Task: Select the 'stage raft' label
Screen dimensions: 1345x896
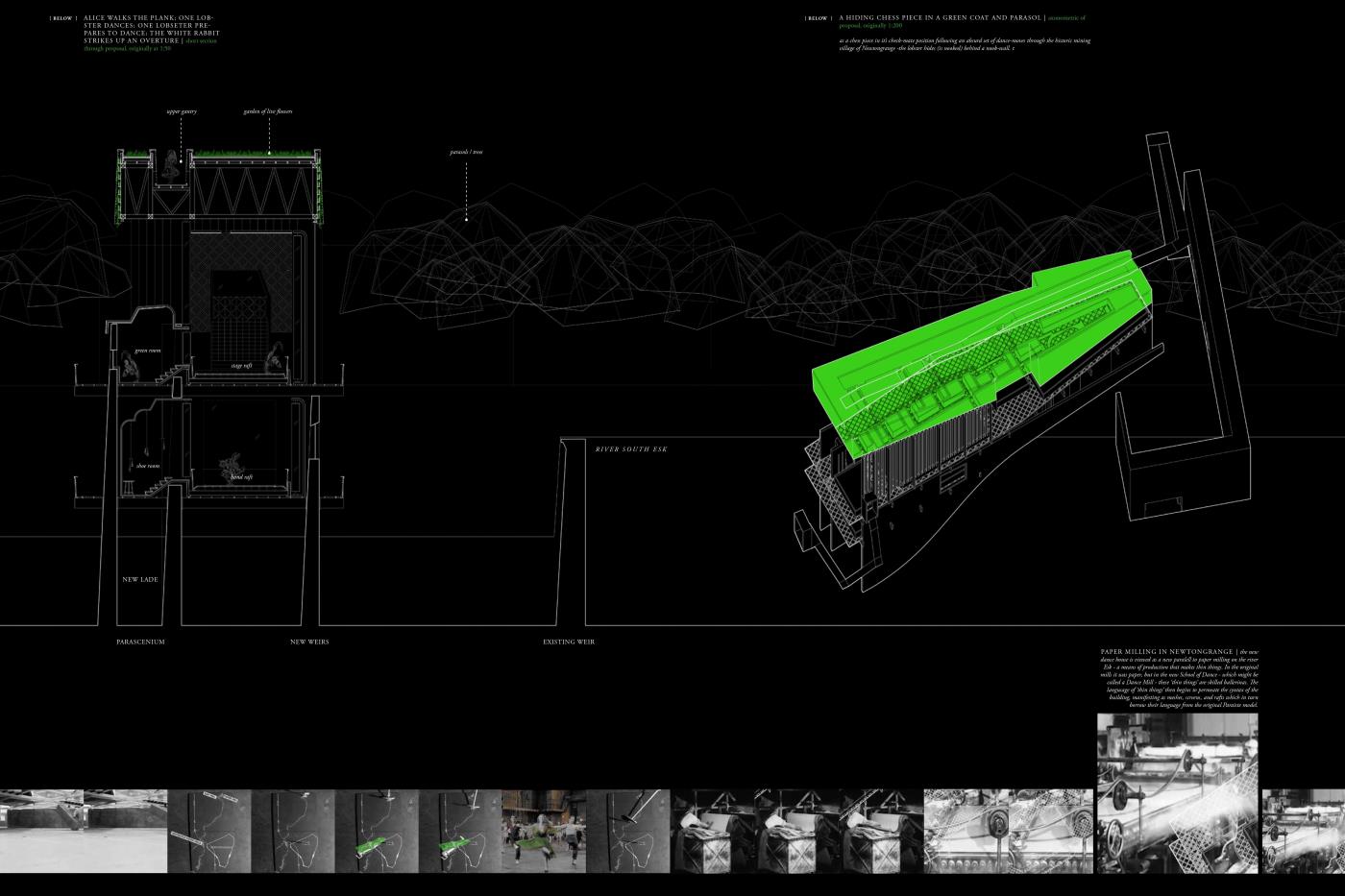Action: click(x=241, y=366)
